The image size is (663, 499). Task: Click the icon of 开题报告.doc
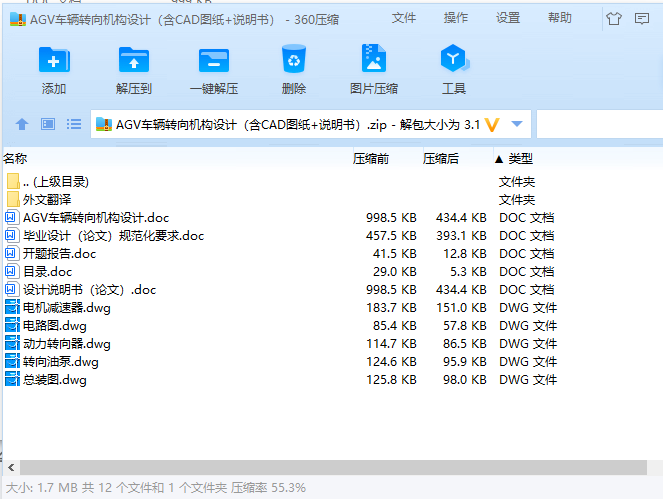(x=11, y=253)
